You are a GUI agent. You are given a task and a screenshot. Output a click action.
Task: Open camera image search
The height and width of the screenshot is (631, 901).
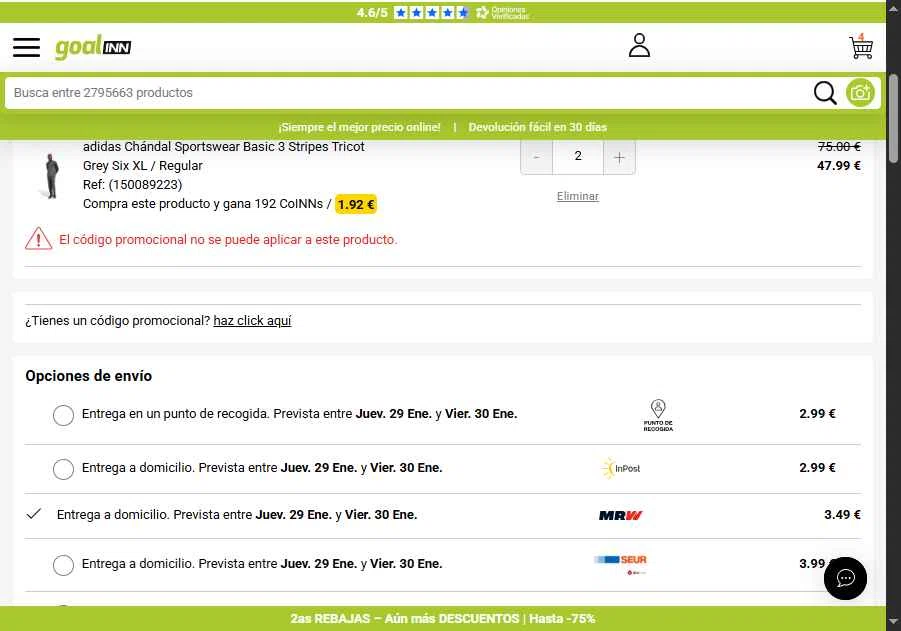click(x=860, y=93)
